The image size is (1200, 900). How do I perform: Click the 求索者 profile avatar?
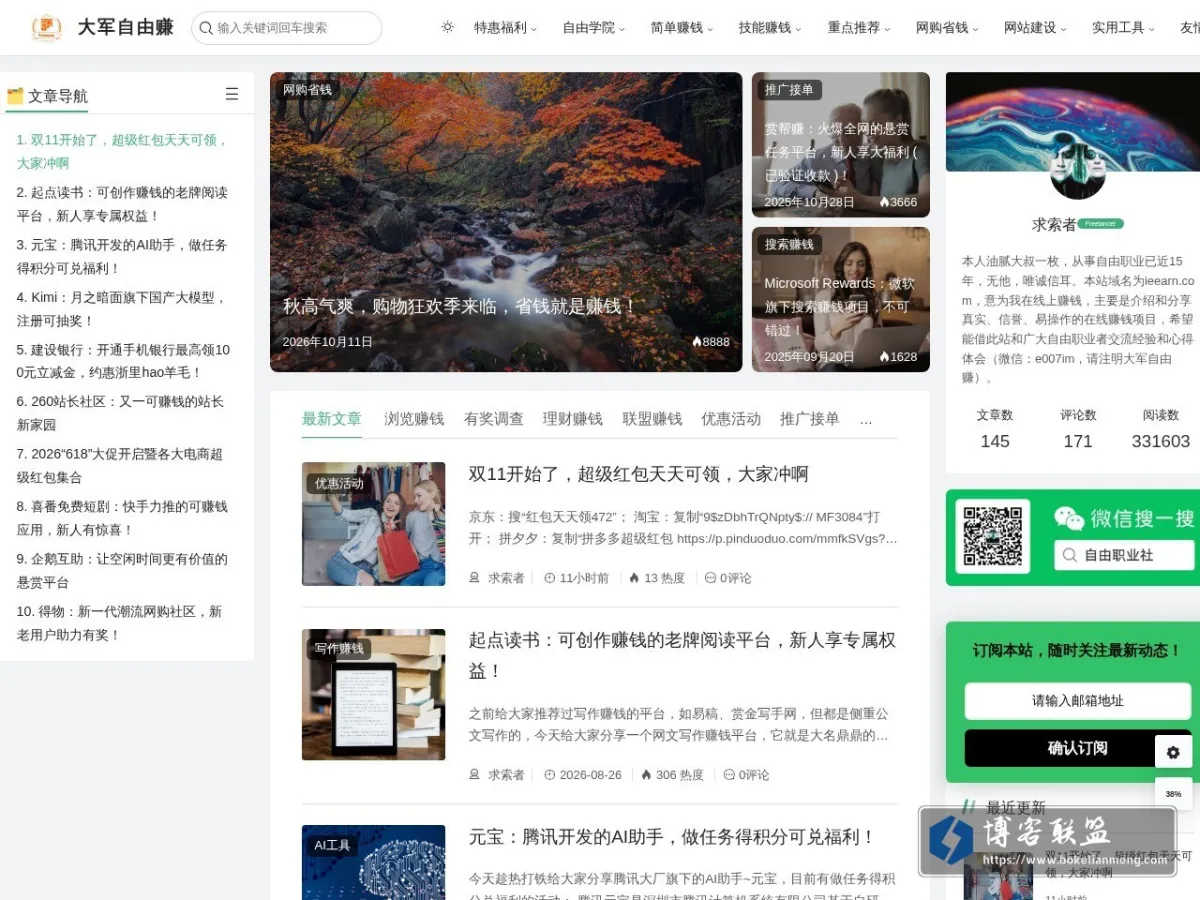(1078, 172)
